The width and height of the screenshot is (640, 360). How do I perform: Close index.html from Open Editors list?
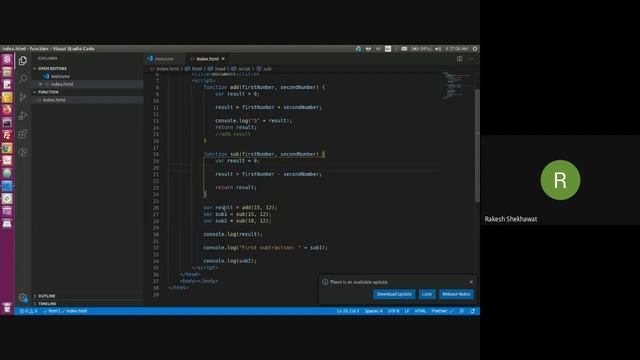40,84
